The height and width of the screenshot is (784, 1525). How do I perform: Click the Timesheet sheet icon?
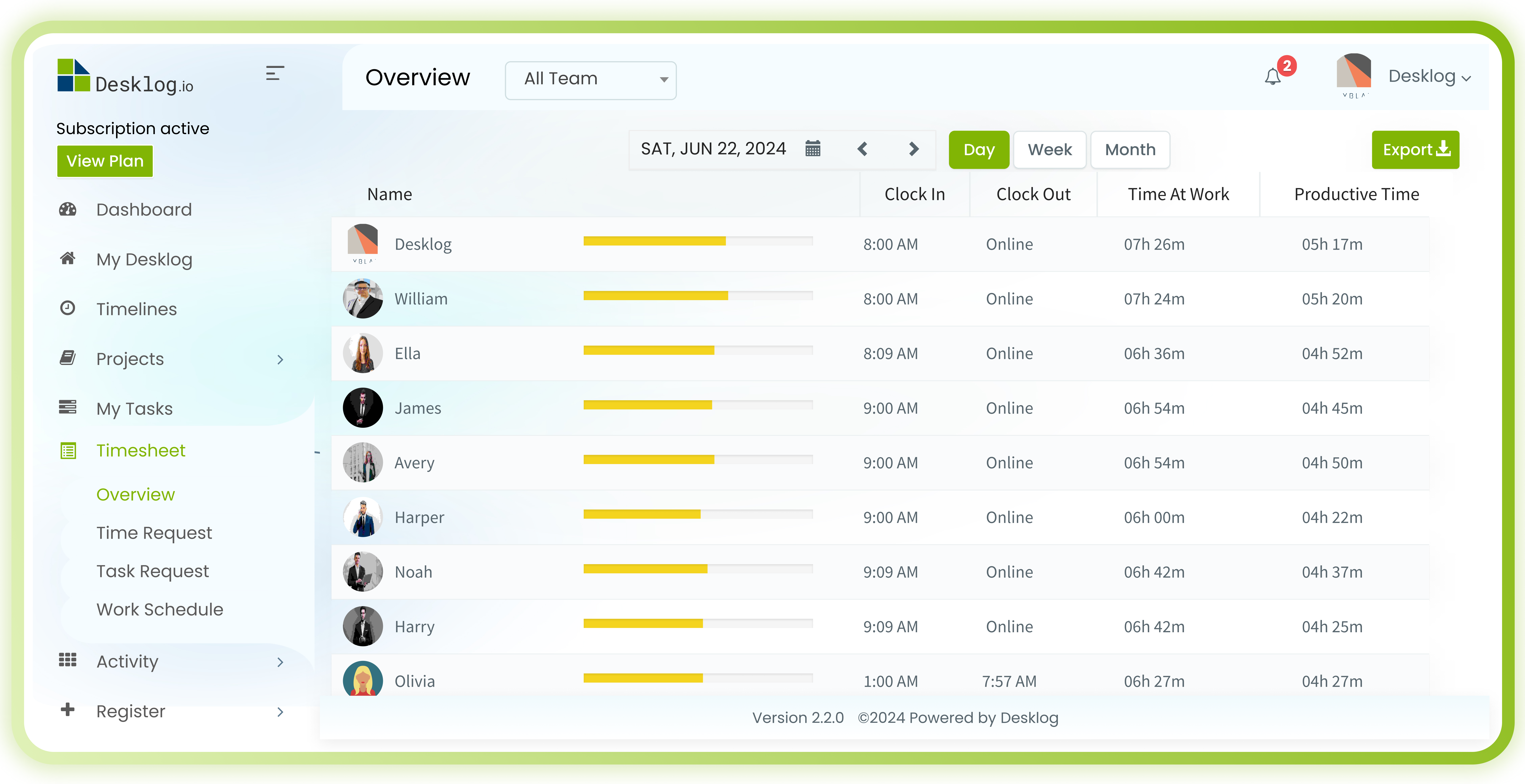pyautogui.click(x=69, y=451)
